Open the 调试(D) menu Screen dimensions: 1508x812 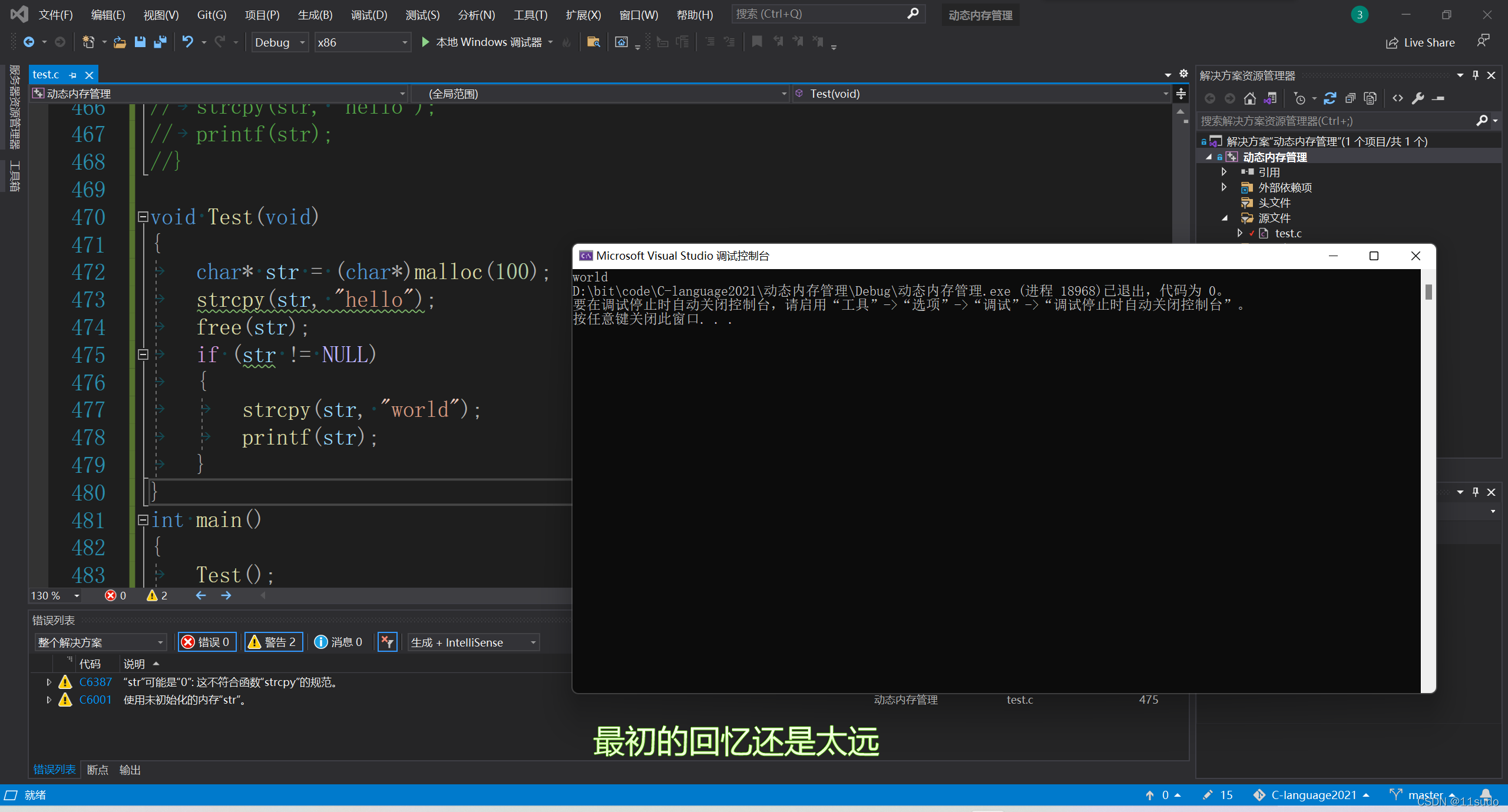coord(369,15)
